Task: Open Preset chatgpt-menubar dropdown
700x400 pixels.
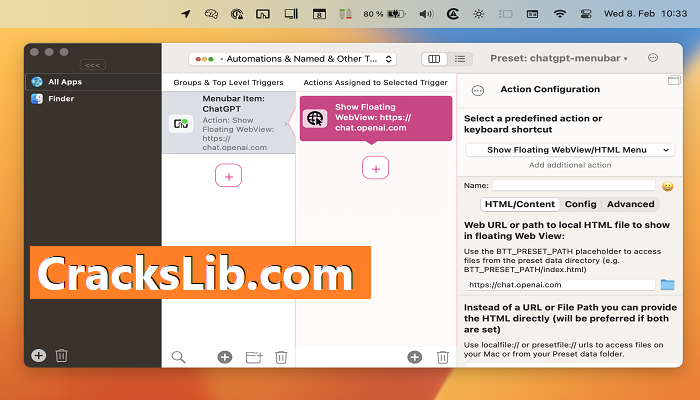Action: 559,58
